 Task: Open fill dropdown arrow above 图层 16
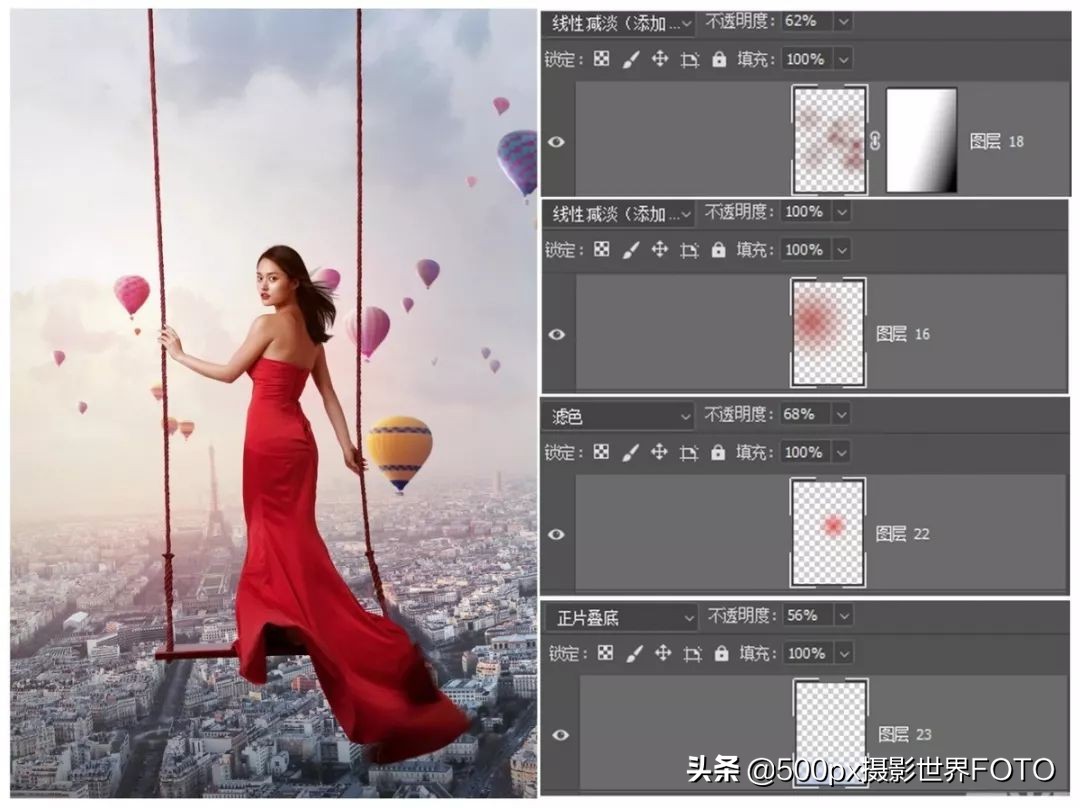pos(842,250)
